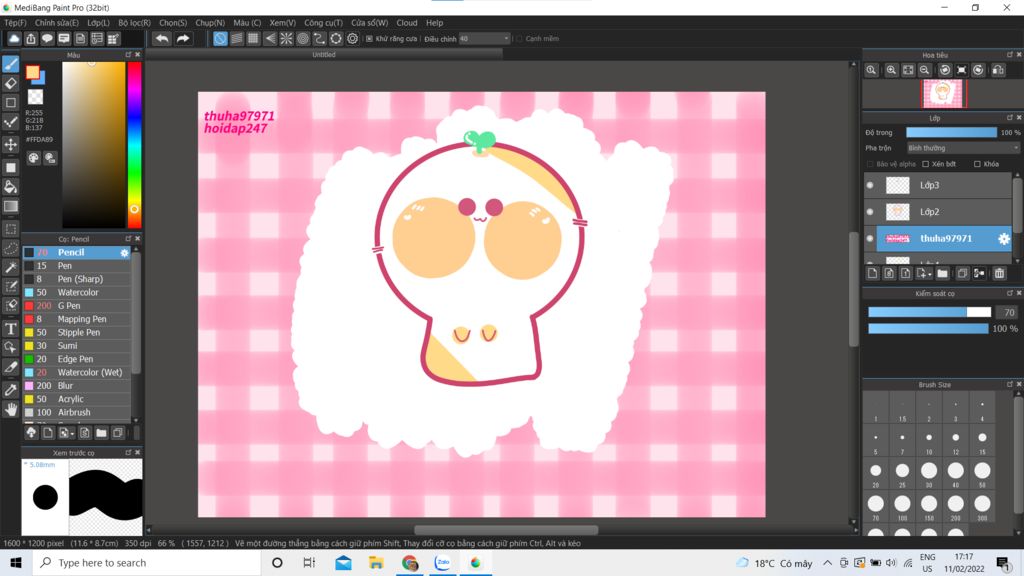Open the thuha97971 layer settings gear
This screenshot has width=1024, height=576.
tap(1004, 239)
